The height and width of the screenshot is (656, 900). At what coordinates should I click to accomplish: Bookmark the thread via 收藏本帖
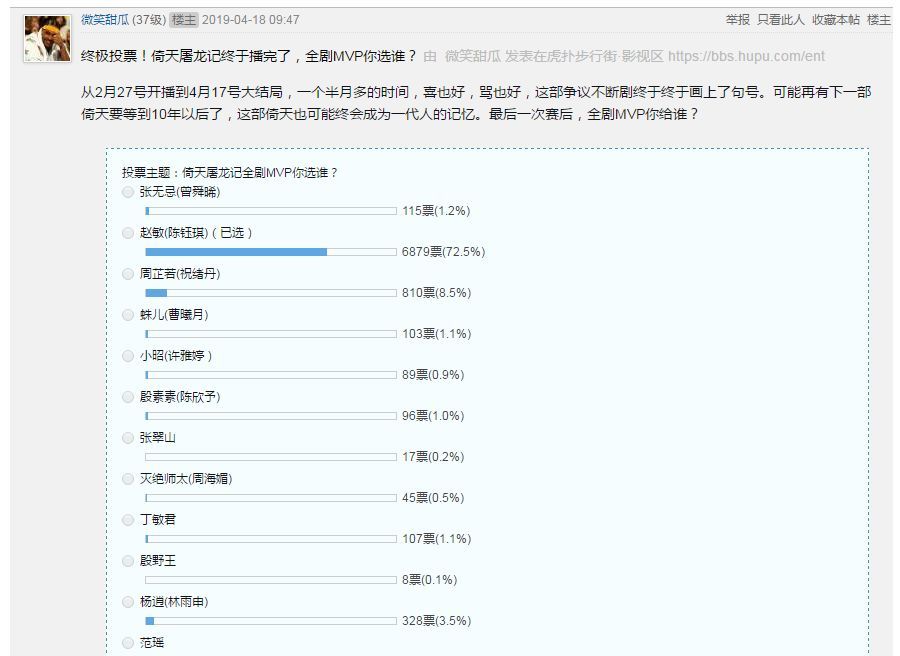(836, 20)
